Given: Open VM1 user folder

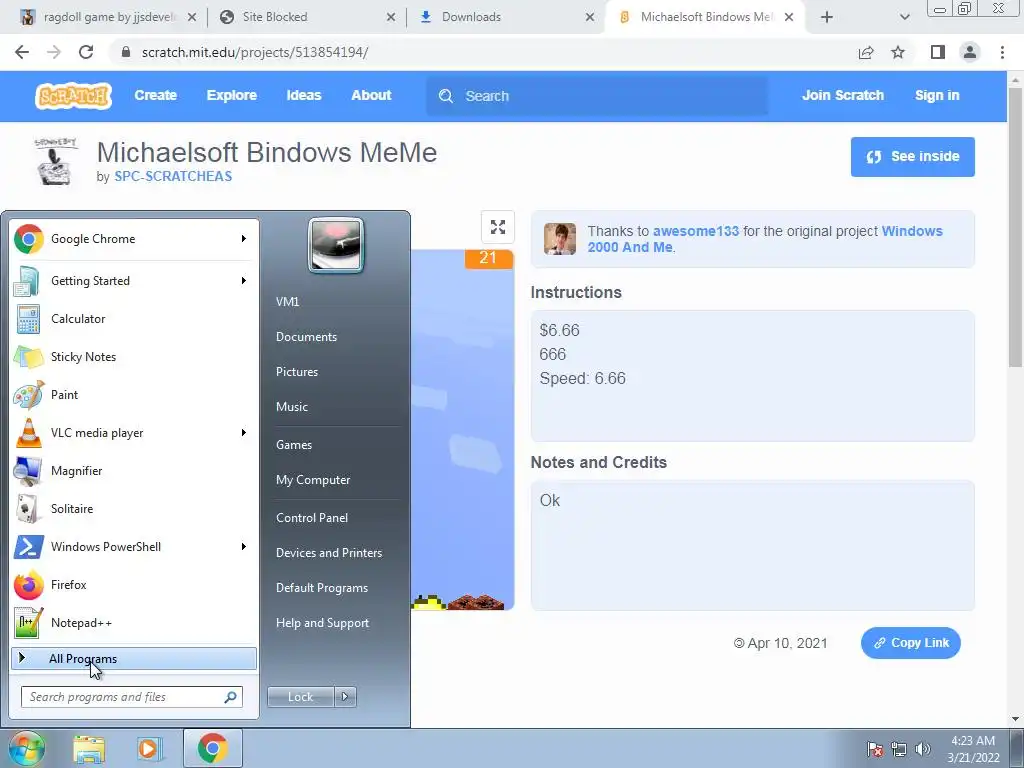Looking at the screenshot, I should tap(287, 302).
